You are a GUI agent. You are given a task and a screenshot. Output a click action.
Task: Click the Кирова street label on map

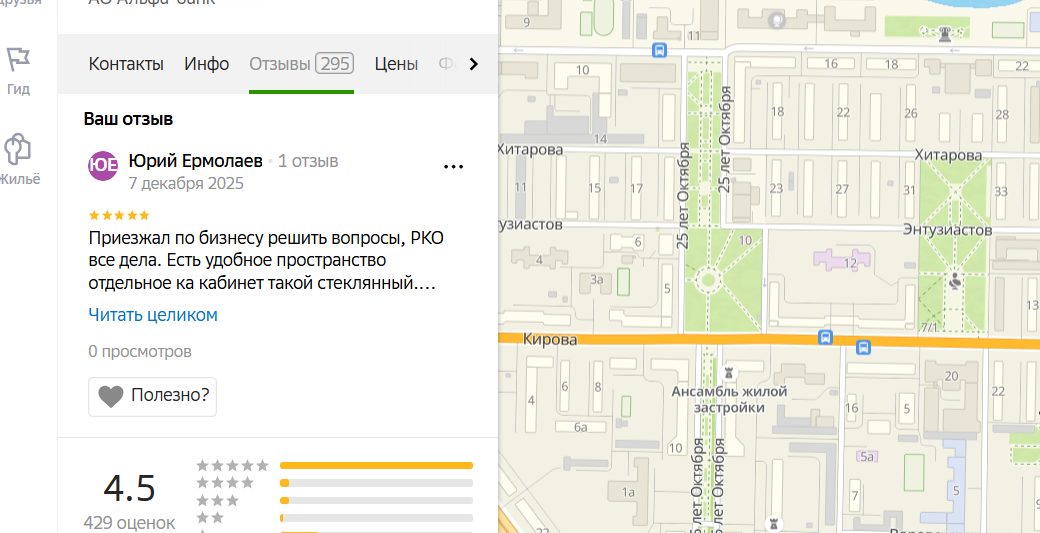pos(550,339)
